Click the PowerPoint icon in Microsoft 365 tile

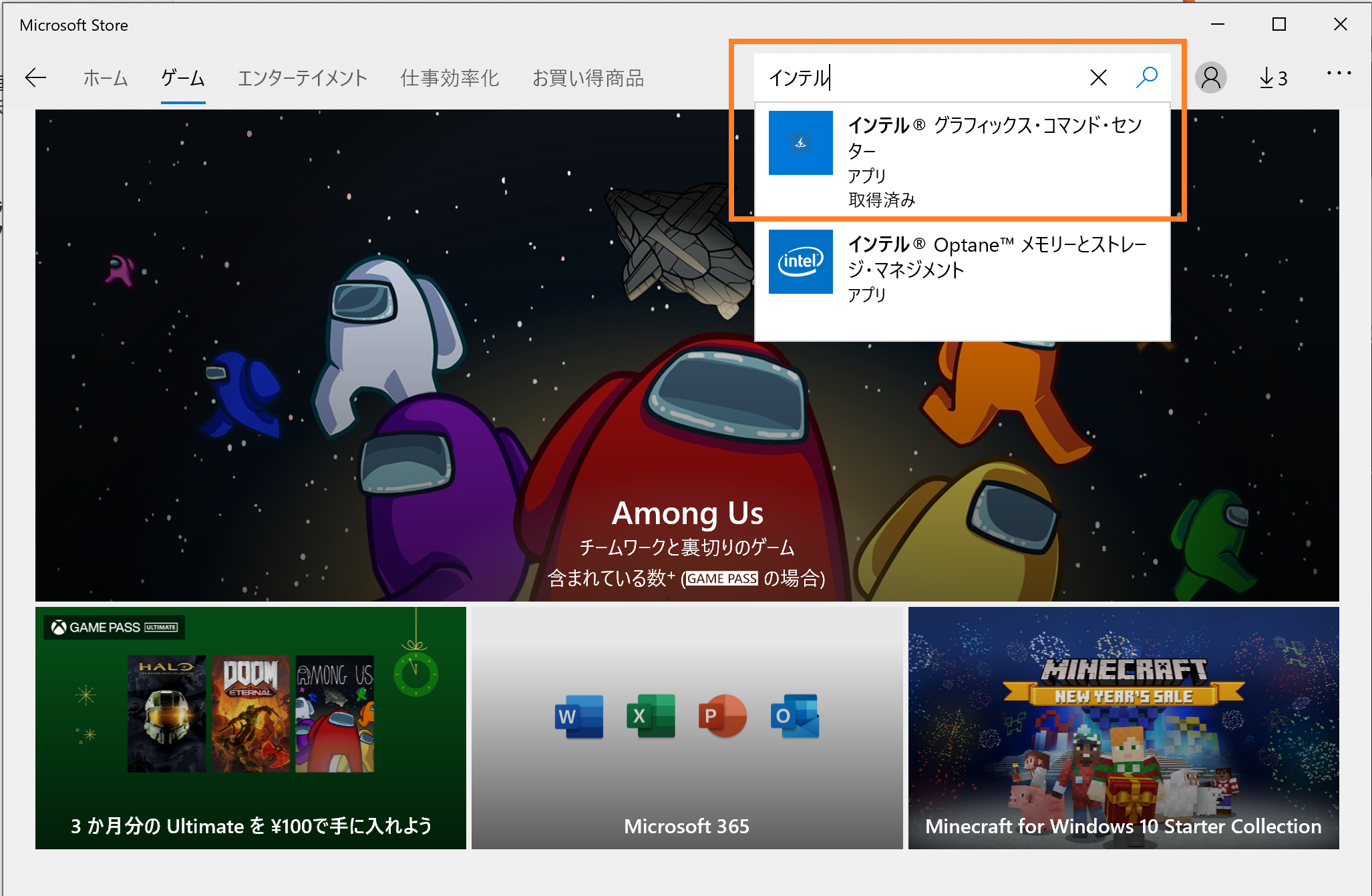coord(722,716)
